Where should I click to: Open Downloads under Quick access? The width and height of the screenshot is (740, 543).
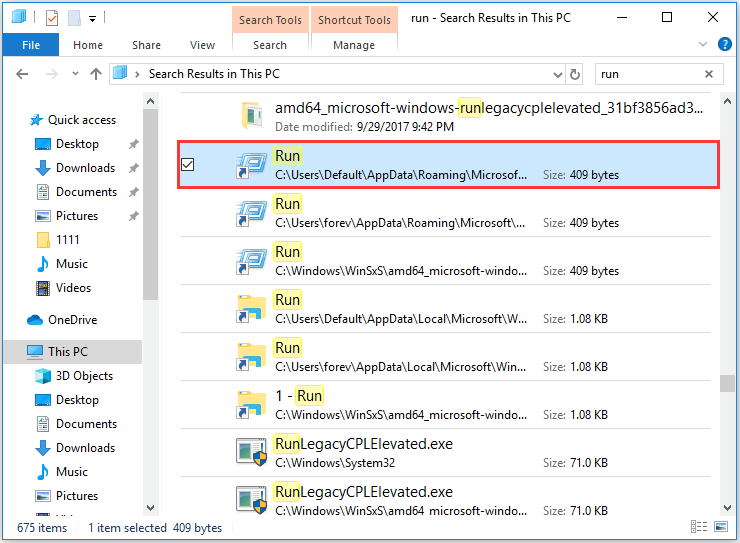[x=76, y=168]
